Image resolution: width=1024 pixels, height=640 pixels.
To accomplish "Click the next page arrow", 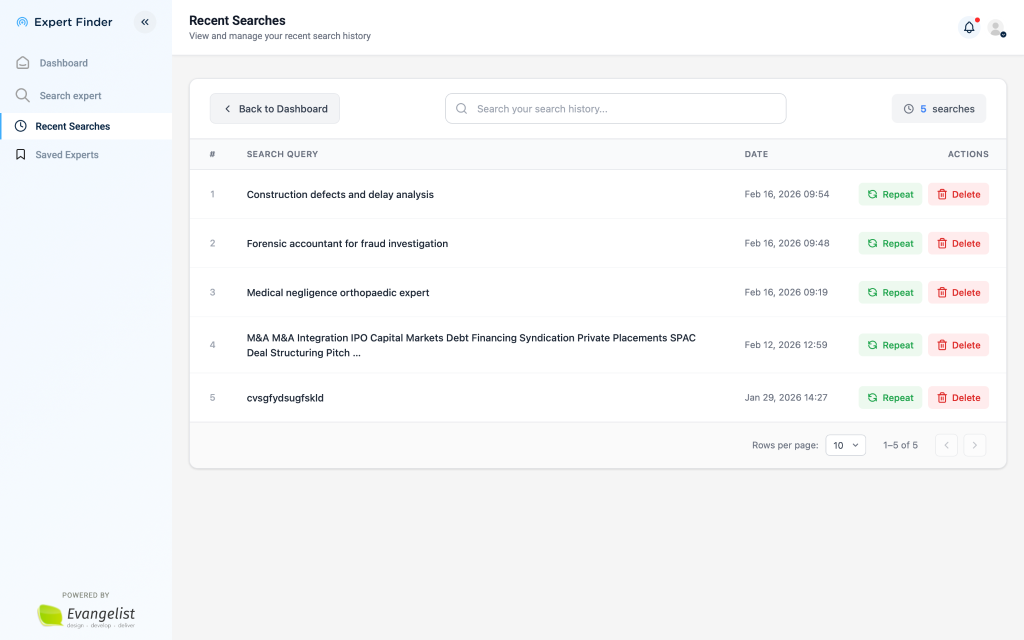I will (974, 445).
